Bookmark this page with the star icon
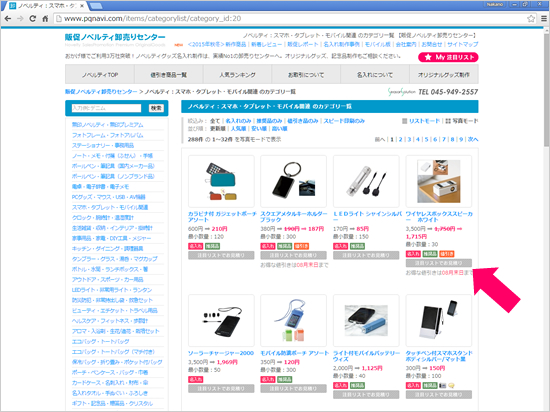Image resolution: width=550 pixels, height=412 pixels. (x=531, y=19)
